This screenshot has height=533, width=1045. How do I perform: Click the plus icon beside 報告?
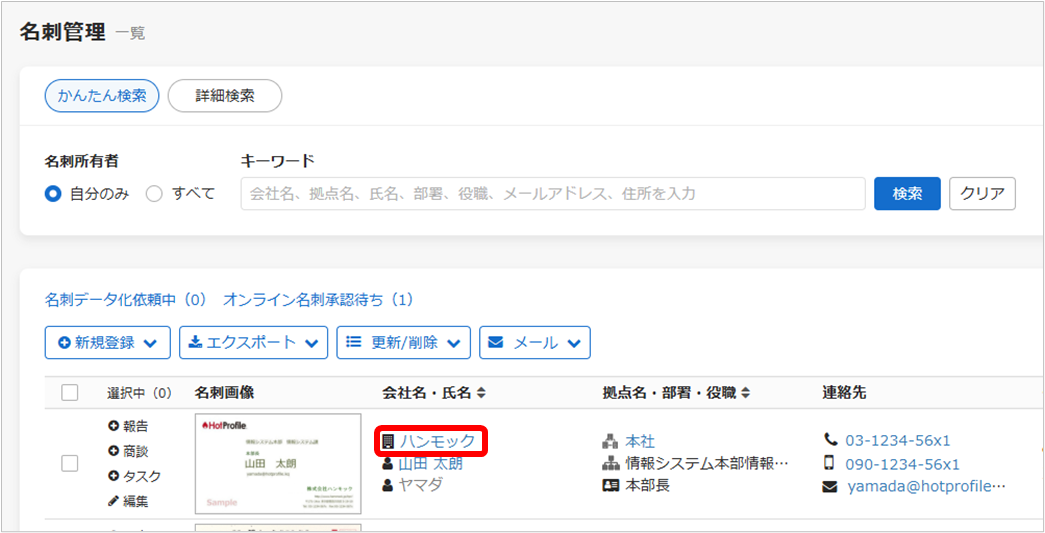[x=114, y=426]
